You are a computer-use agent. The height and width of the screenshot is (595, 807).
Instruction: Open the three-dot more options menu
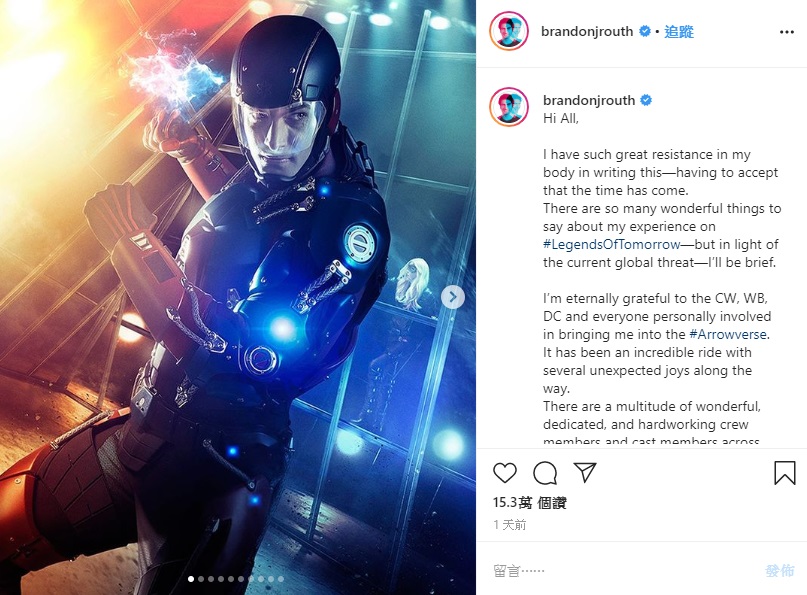coord(786,32)
